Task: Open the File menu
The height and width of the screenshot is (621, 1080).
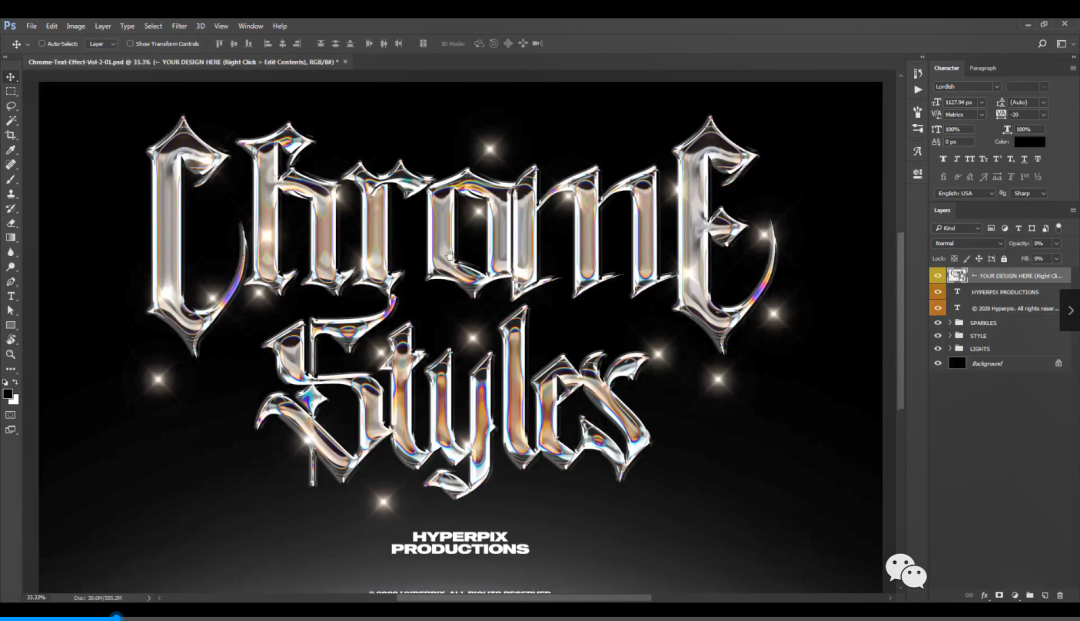Action: coord(32,26)
